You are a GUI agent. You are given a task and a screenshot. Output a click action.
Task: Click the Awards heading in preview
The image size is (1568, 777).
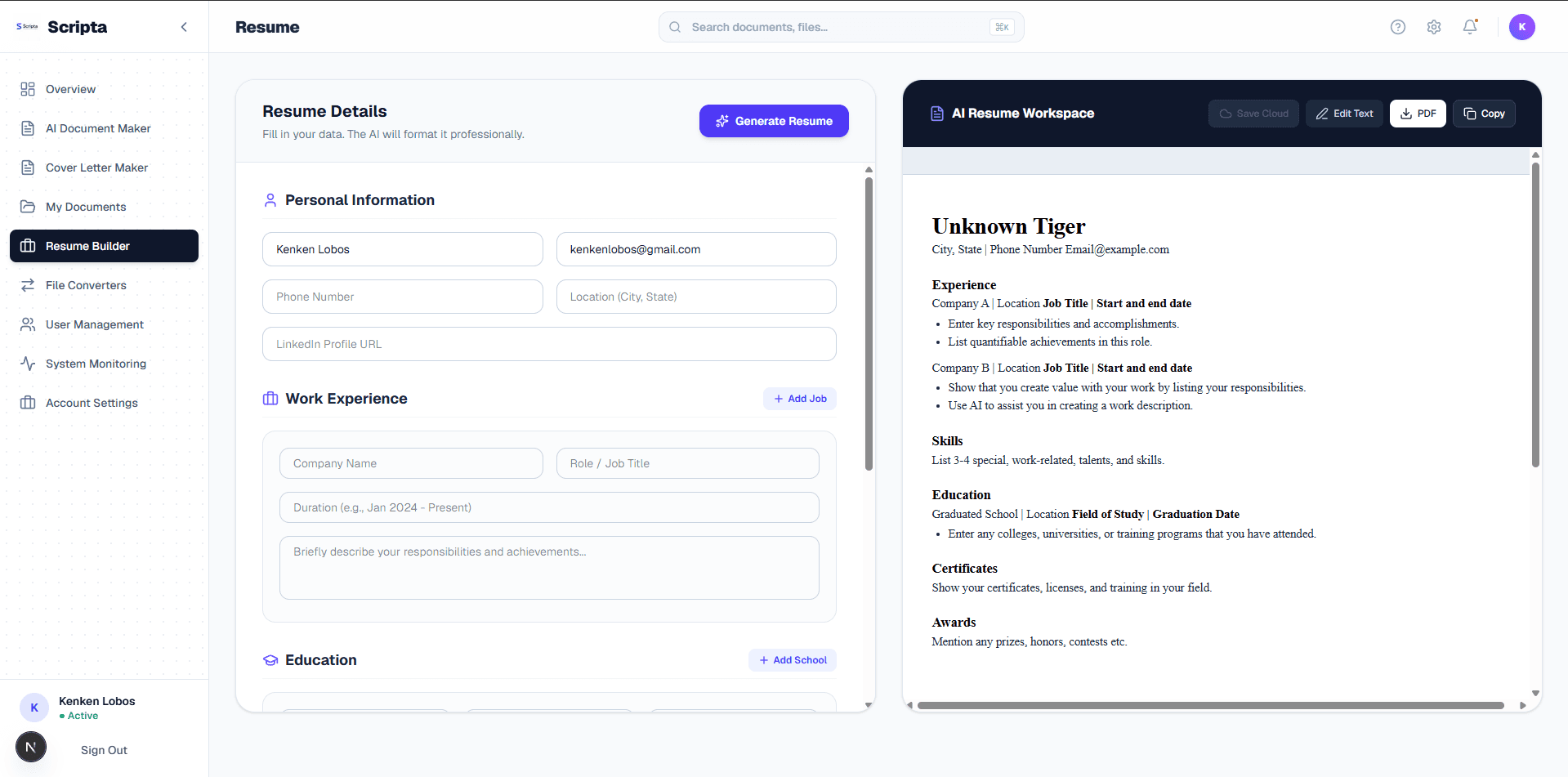[954, 623]
